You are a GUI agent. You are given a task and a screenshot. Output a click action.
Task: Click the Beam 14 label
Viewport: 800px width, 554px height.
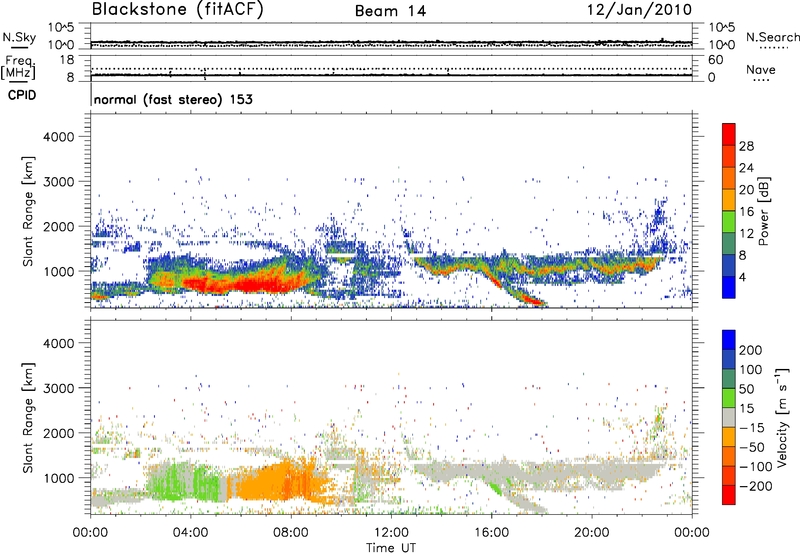pyautogui.click(x=390, y=11)
